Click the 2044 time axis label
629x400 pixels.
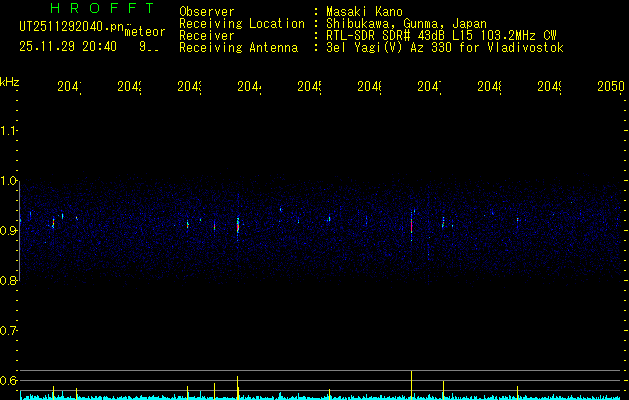tap(250, 87)
